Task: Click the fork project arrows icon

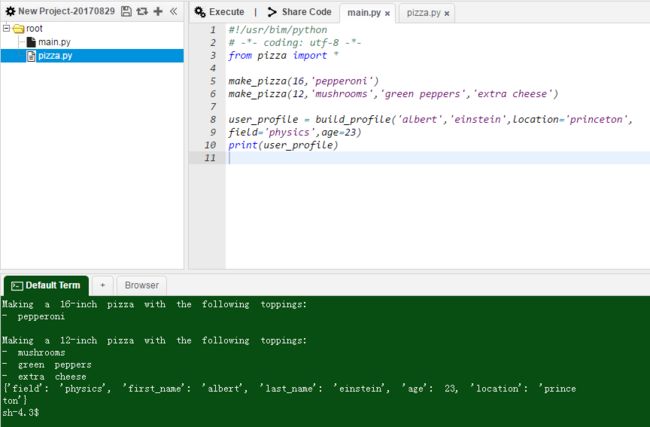Action: pos(142,11)
